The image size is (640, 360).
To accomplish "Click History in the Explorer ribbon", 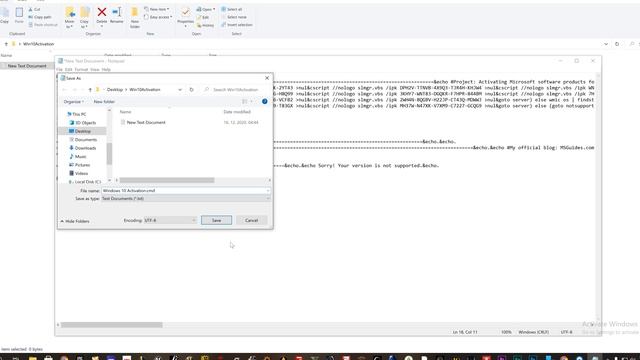I will point(205,25).
